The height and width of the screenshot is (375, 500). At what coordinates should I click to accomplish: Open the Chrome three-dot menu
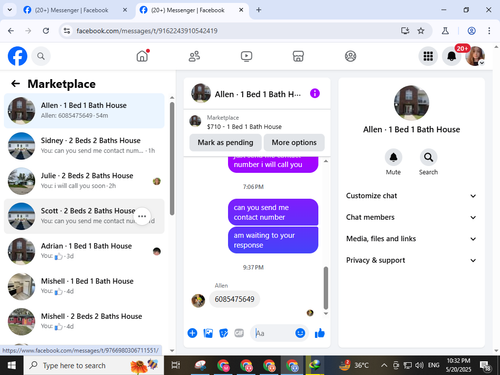(489, 31)
